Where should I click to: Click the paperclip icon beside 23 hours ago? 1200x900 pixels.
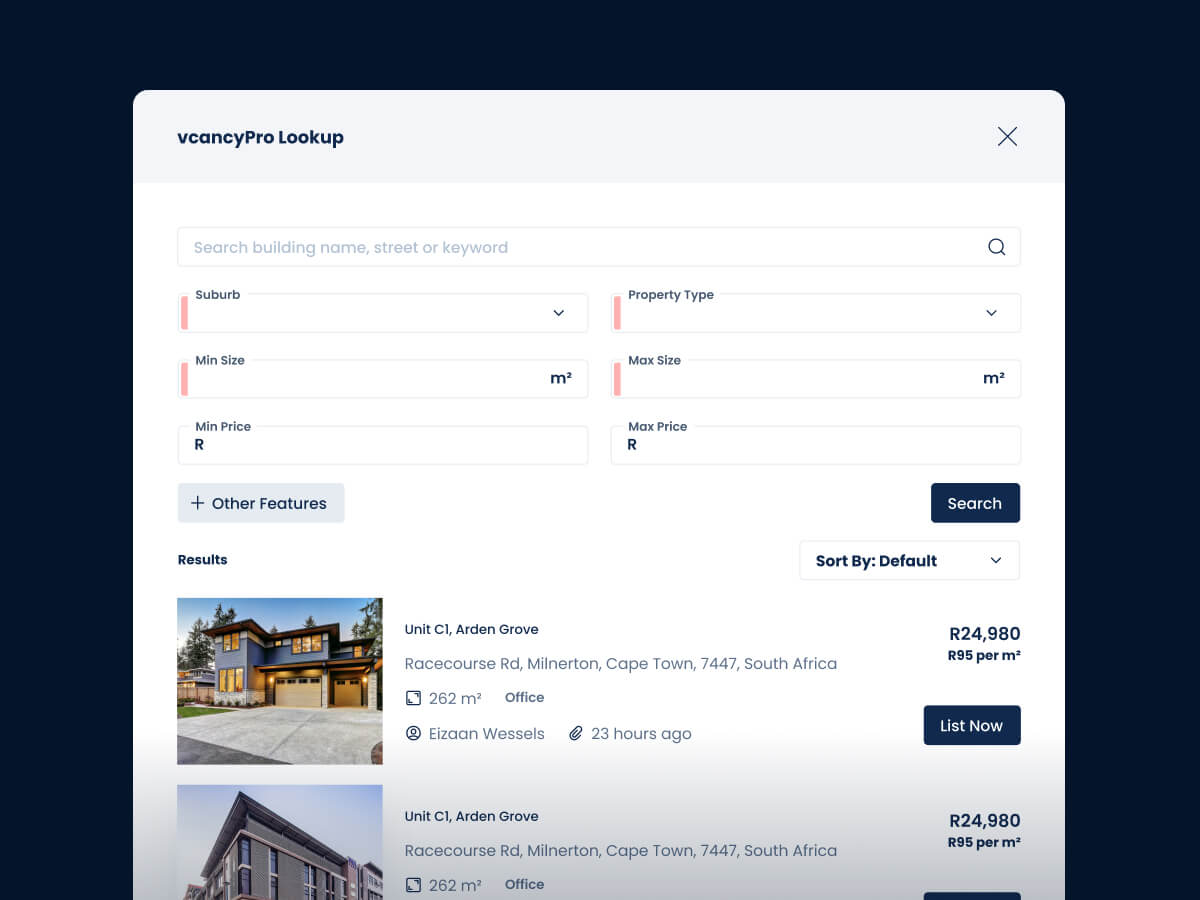tap(576, 734)
